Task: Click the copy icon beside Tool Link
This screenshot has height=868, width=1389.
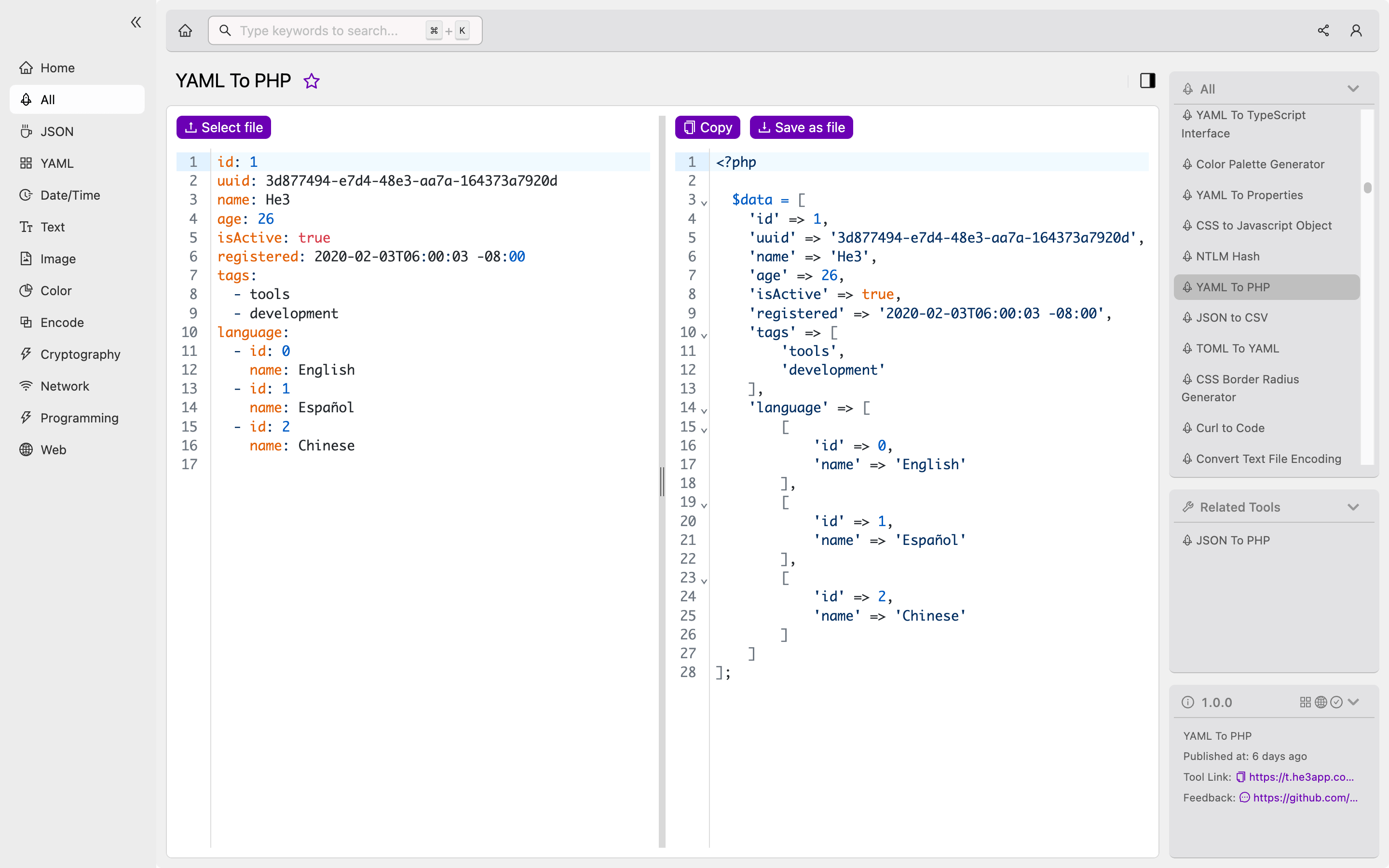Action: coord(1241,777)
